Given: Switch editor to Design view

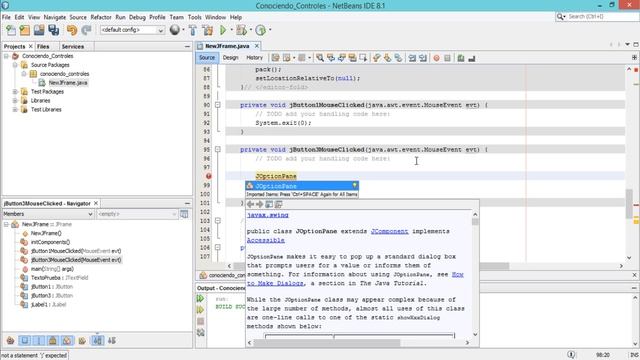Looking at the screenshot, I should click(x=230, y=58).
